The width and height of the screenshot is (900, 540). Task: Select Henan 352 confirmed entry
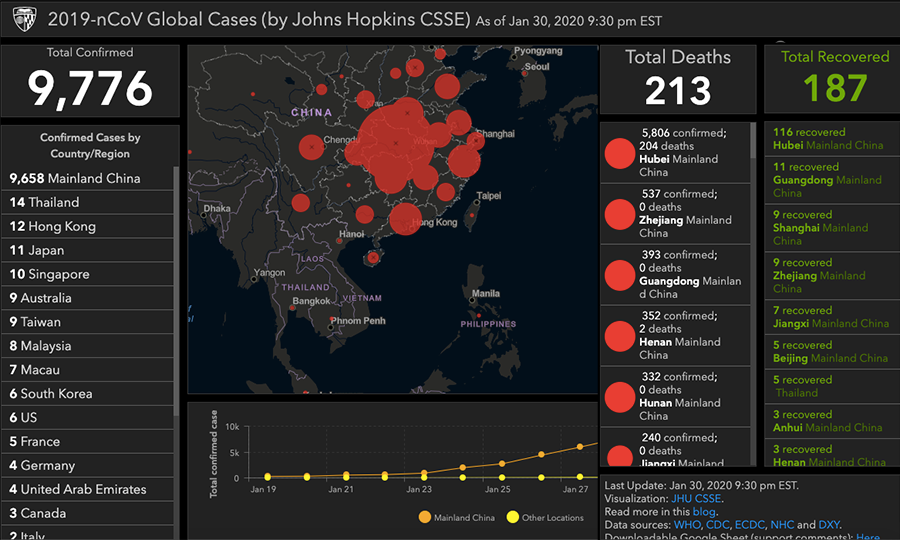[675, 335]
